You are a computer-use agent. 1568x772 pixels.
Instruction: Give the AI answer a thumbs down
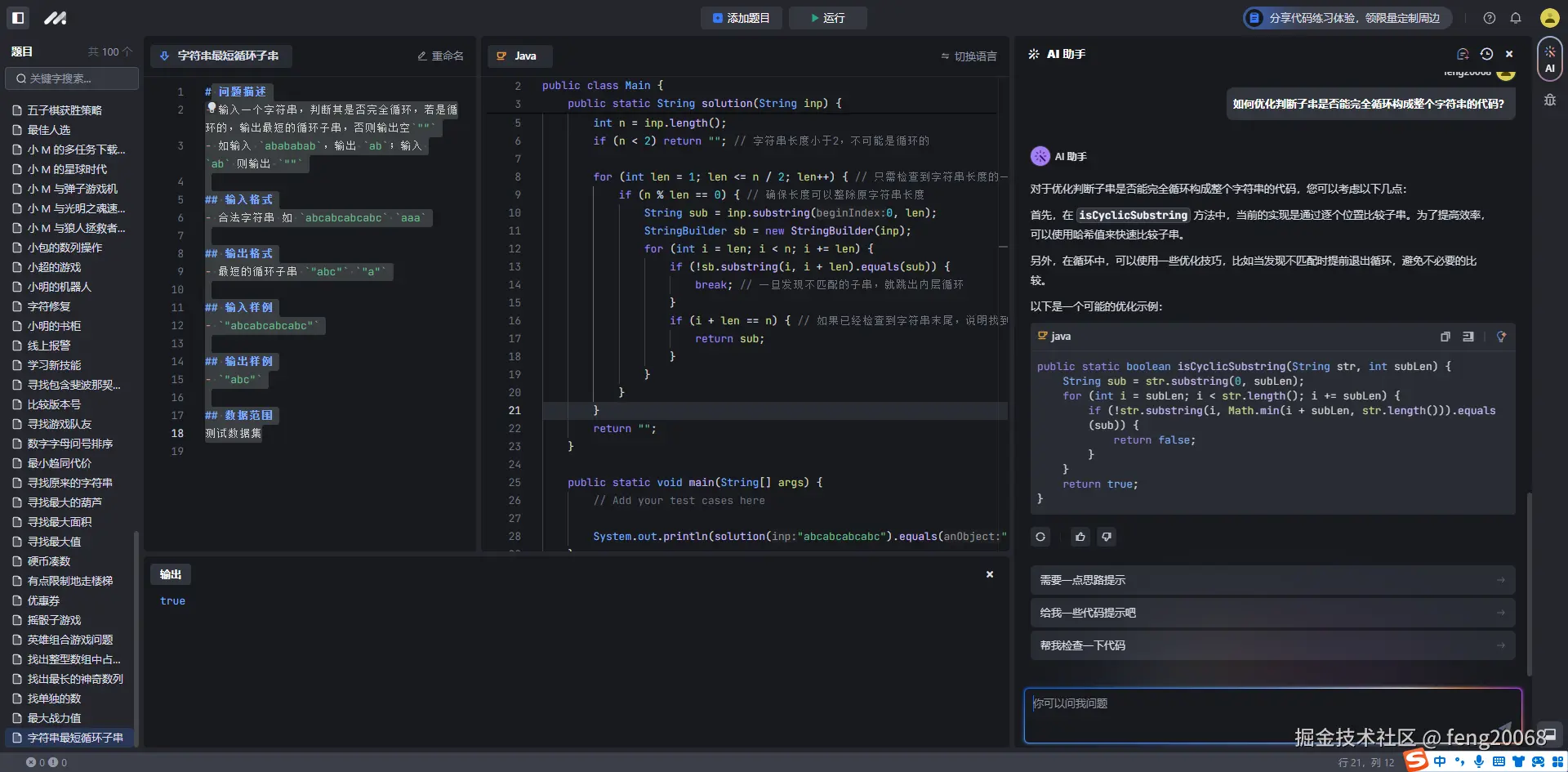click(1107, 537)
